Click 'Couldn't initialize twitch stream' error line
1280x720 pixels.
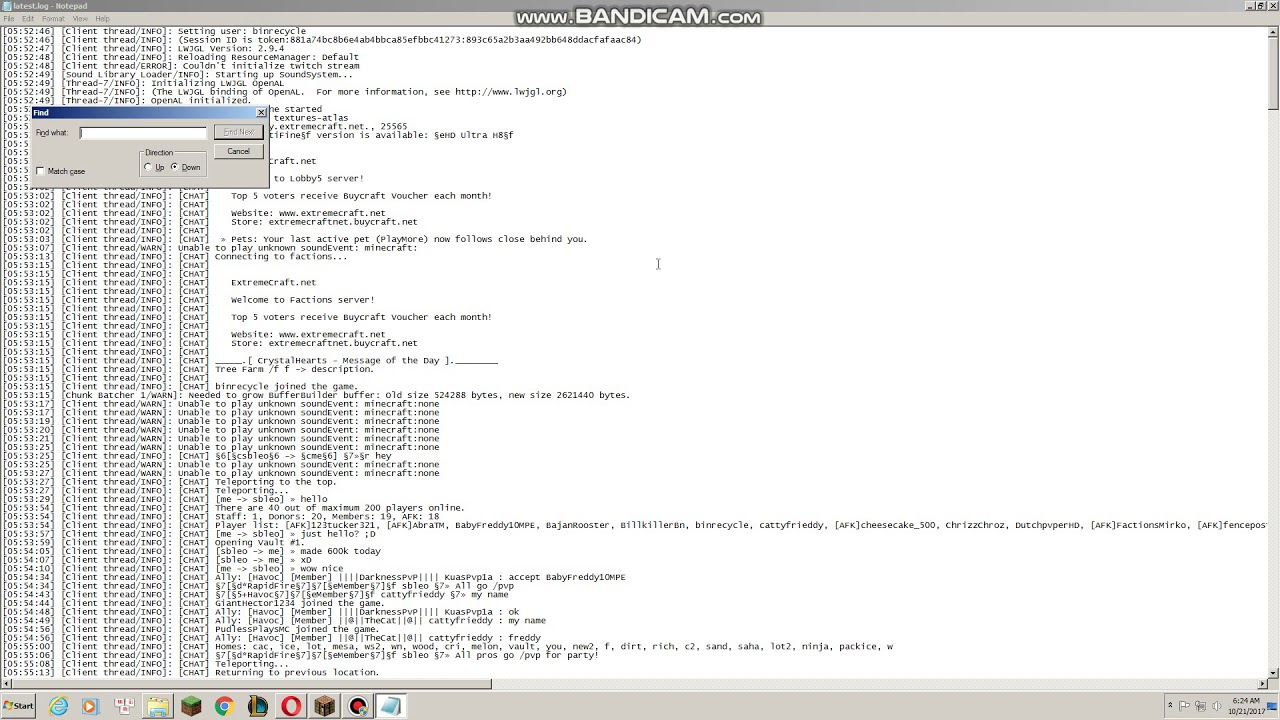(269, 66)
